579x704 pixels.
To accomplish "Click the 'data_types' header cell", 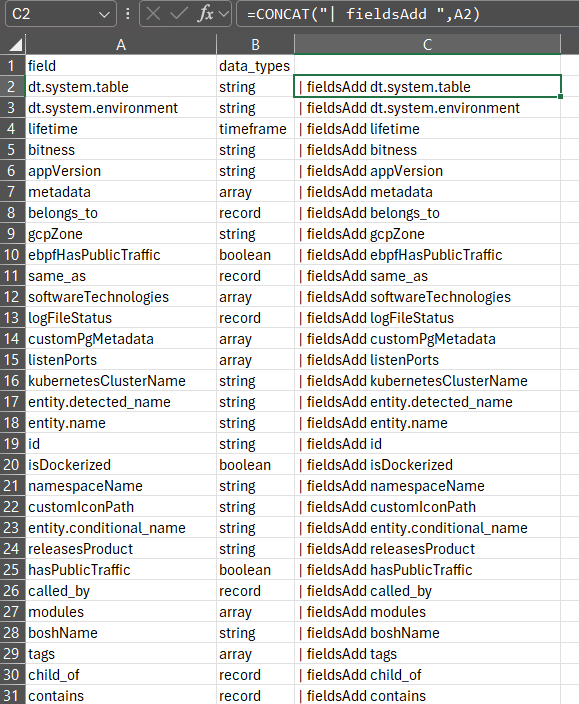I will point(255,66).
